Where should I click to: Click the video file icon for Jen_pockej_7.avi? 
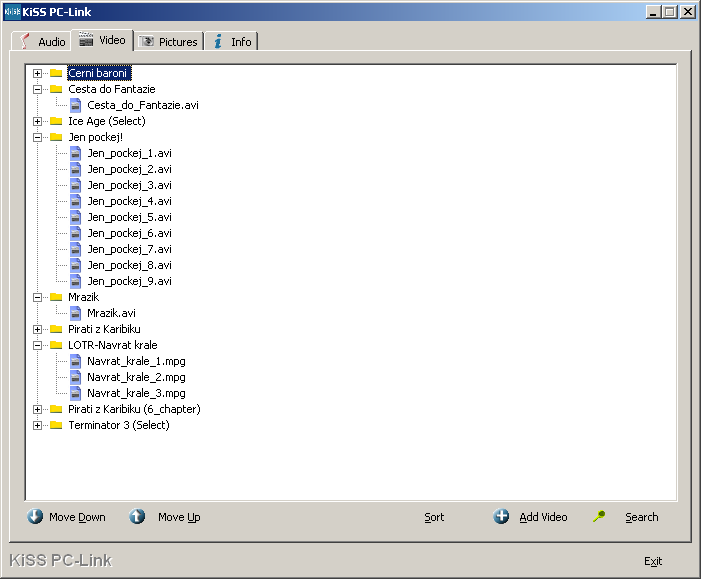coord(76,249)
